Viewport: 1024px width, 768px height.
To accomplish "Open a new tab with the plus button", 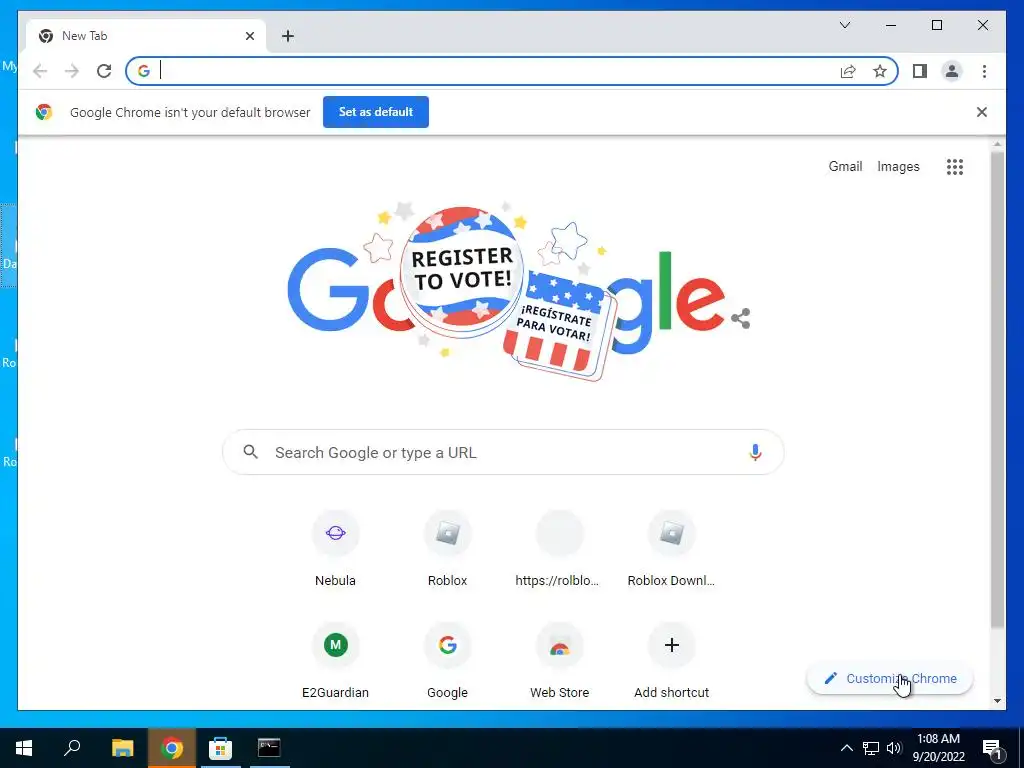I will 288,36.
